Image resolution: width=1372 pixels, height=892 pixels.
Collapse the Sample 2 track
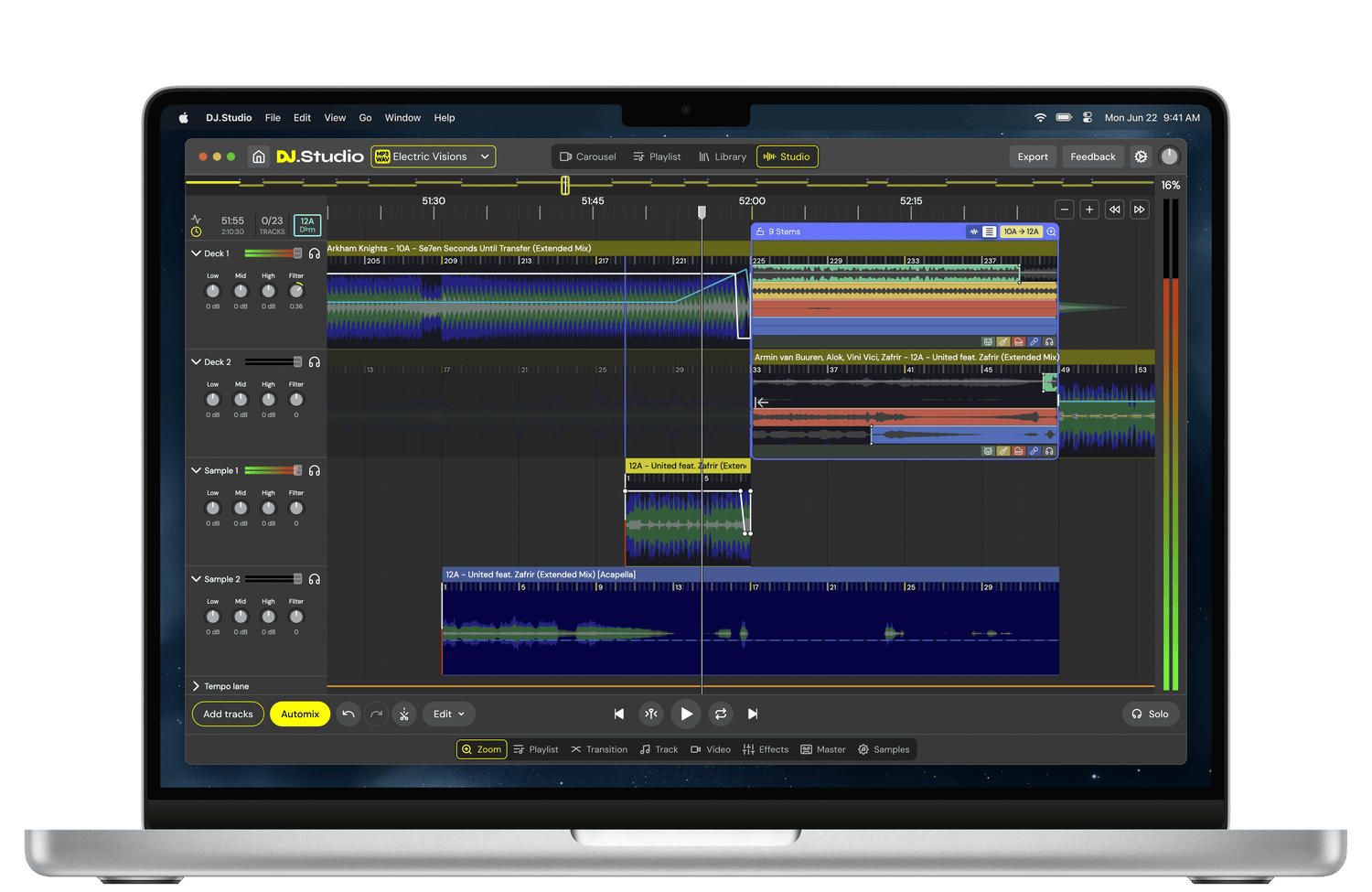coord(196,579)
